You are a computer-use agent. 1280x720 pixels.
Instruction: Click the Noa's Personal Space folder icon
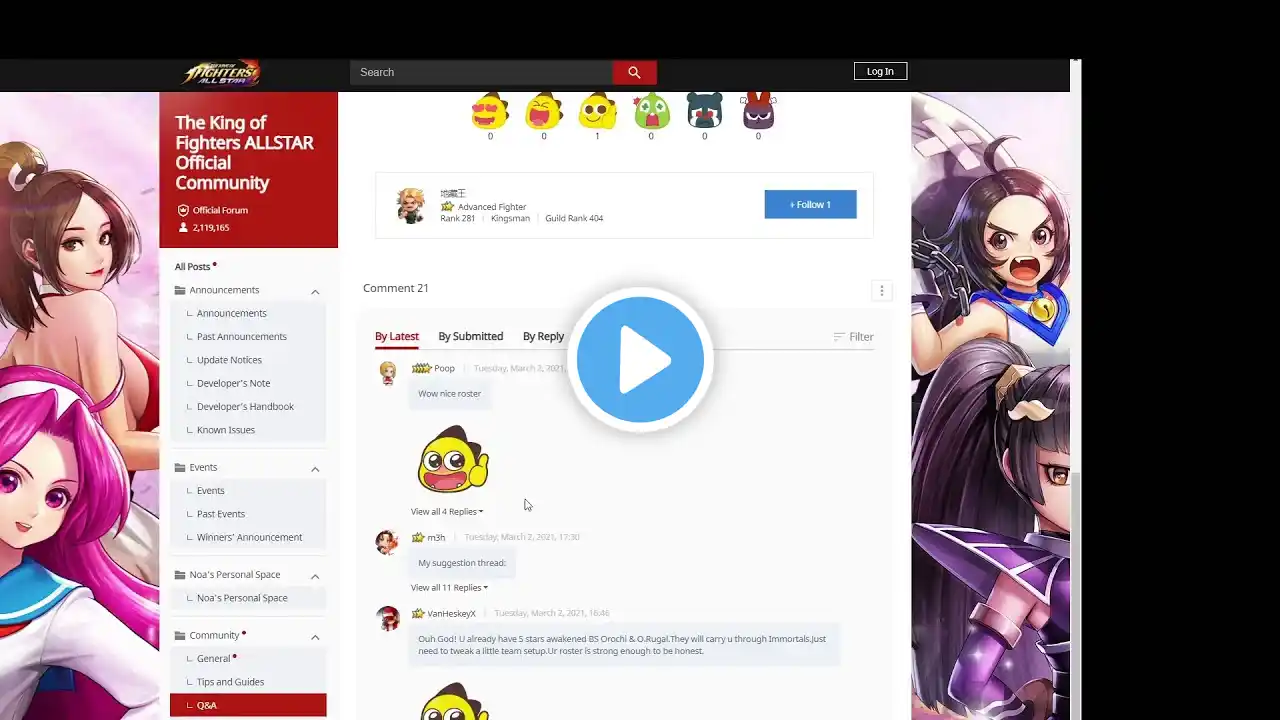[180, 575]
